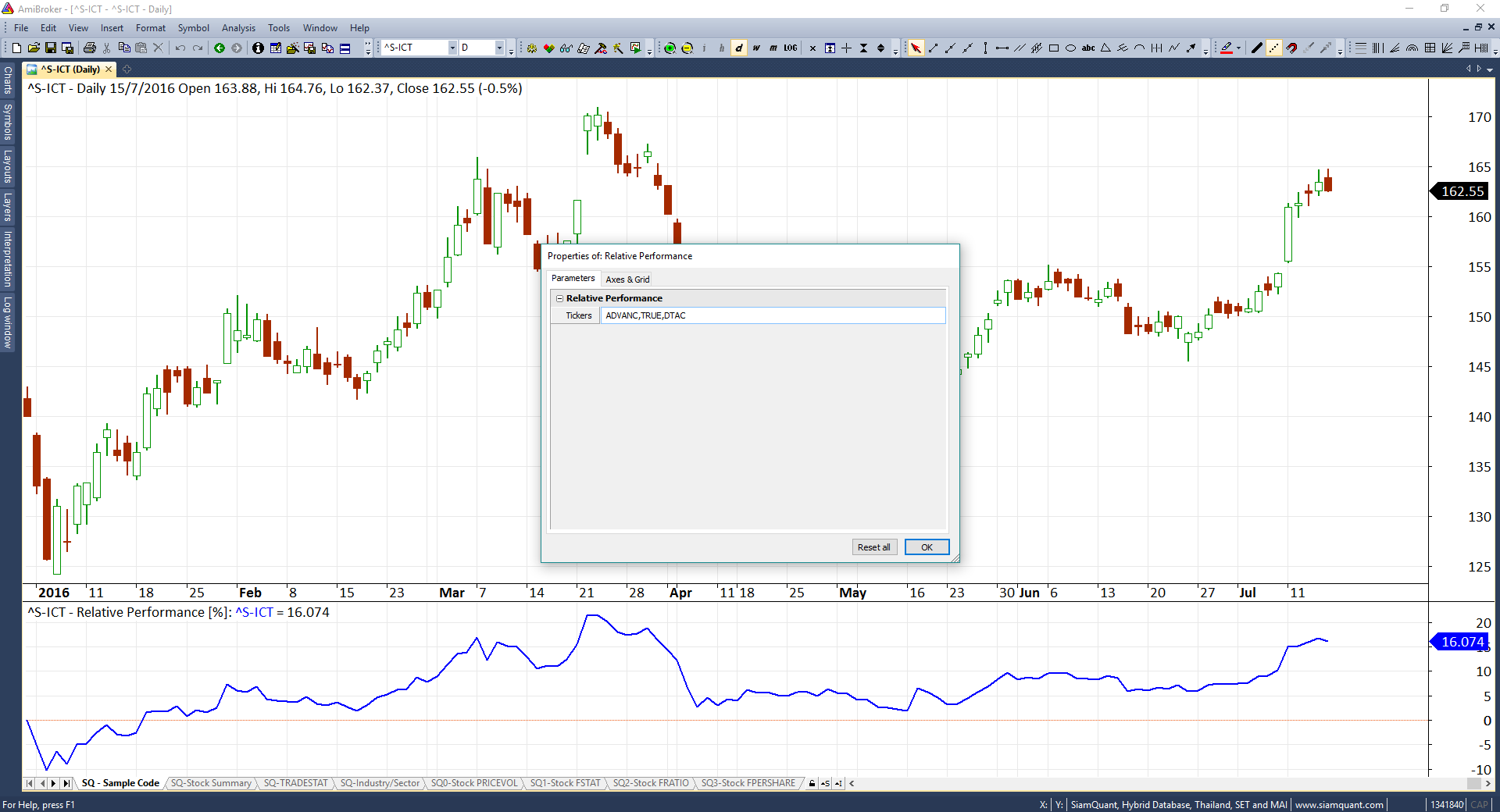The image size is (1500, 812).
Task: Select the ellipse drawing tool
Action: point(1071,48)
